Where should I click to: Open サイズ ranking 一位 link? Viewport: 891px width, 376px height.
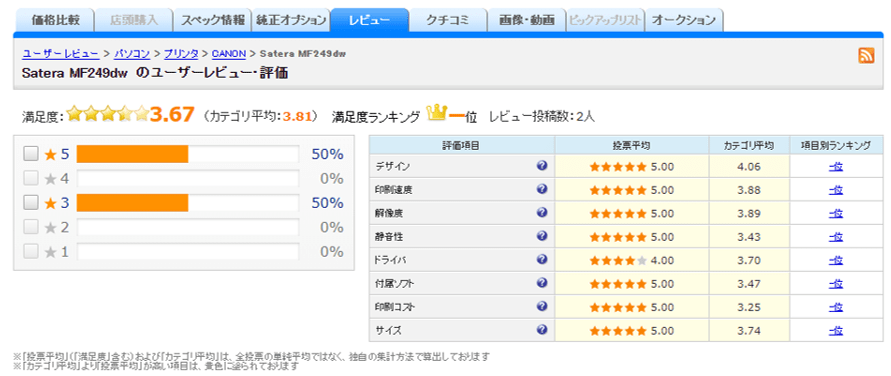pos(836,331)
